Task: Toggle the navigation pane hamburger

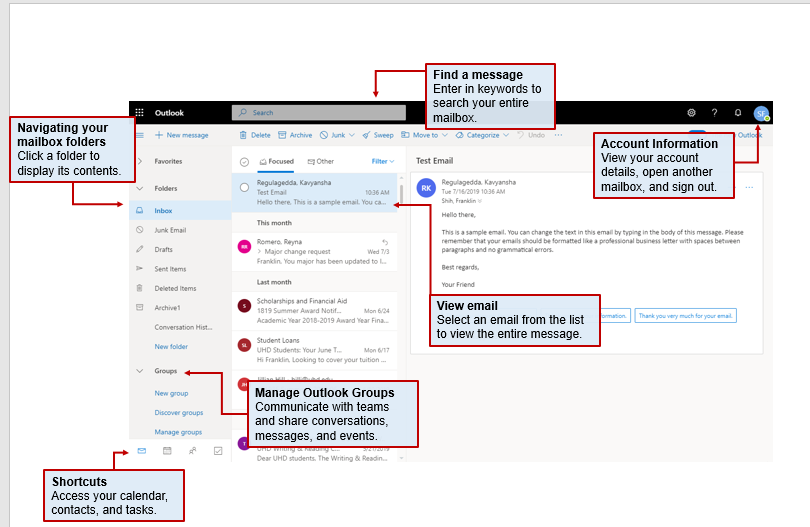Action: [140, 135]
